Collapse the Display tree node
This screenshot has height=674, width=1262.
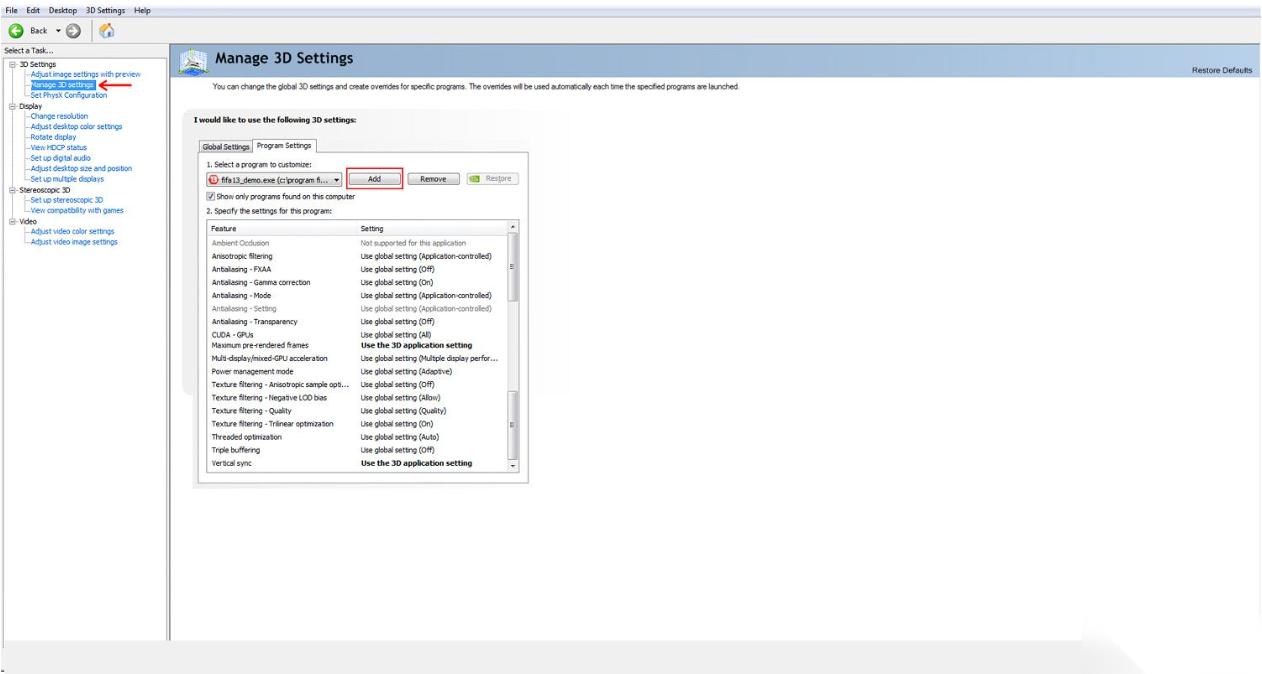click(12, 104)
